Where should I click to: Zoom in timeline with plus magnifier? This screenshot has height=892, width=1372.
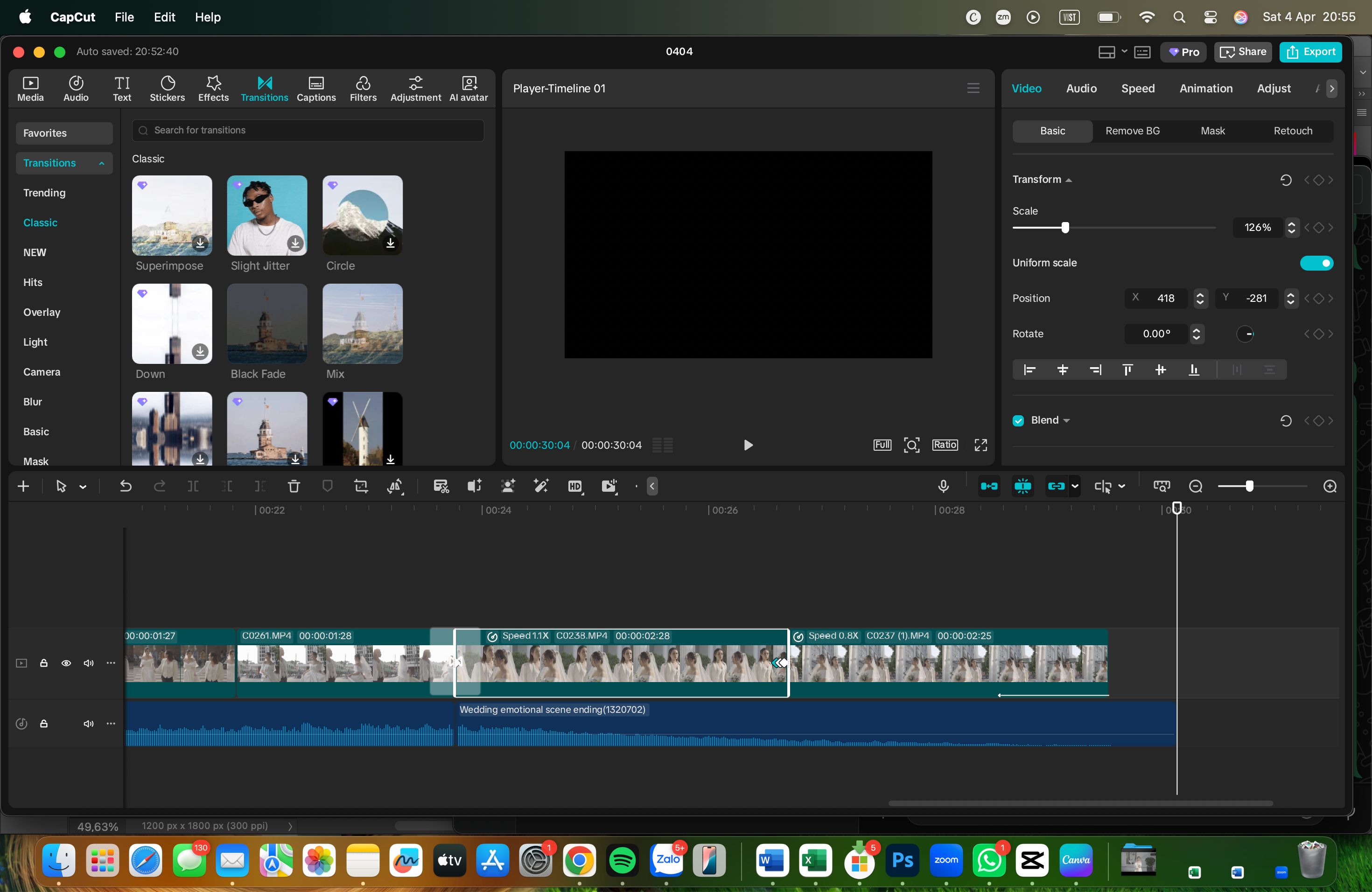1330,486
